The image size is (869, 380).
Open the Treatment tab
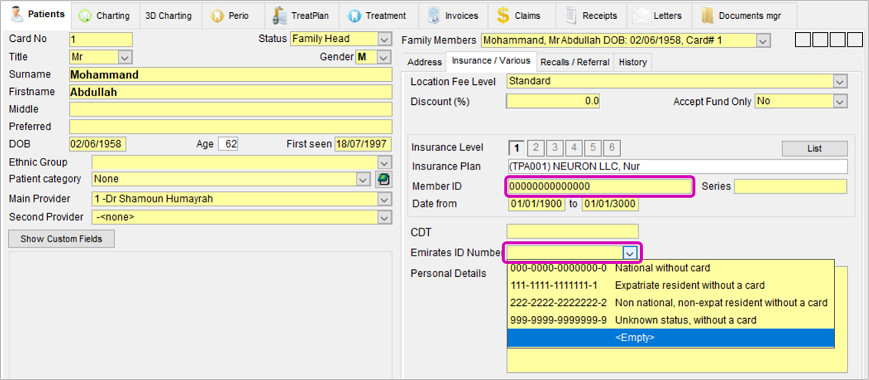coord(378,16)
